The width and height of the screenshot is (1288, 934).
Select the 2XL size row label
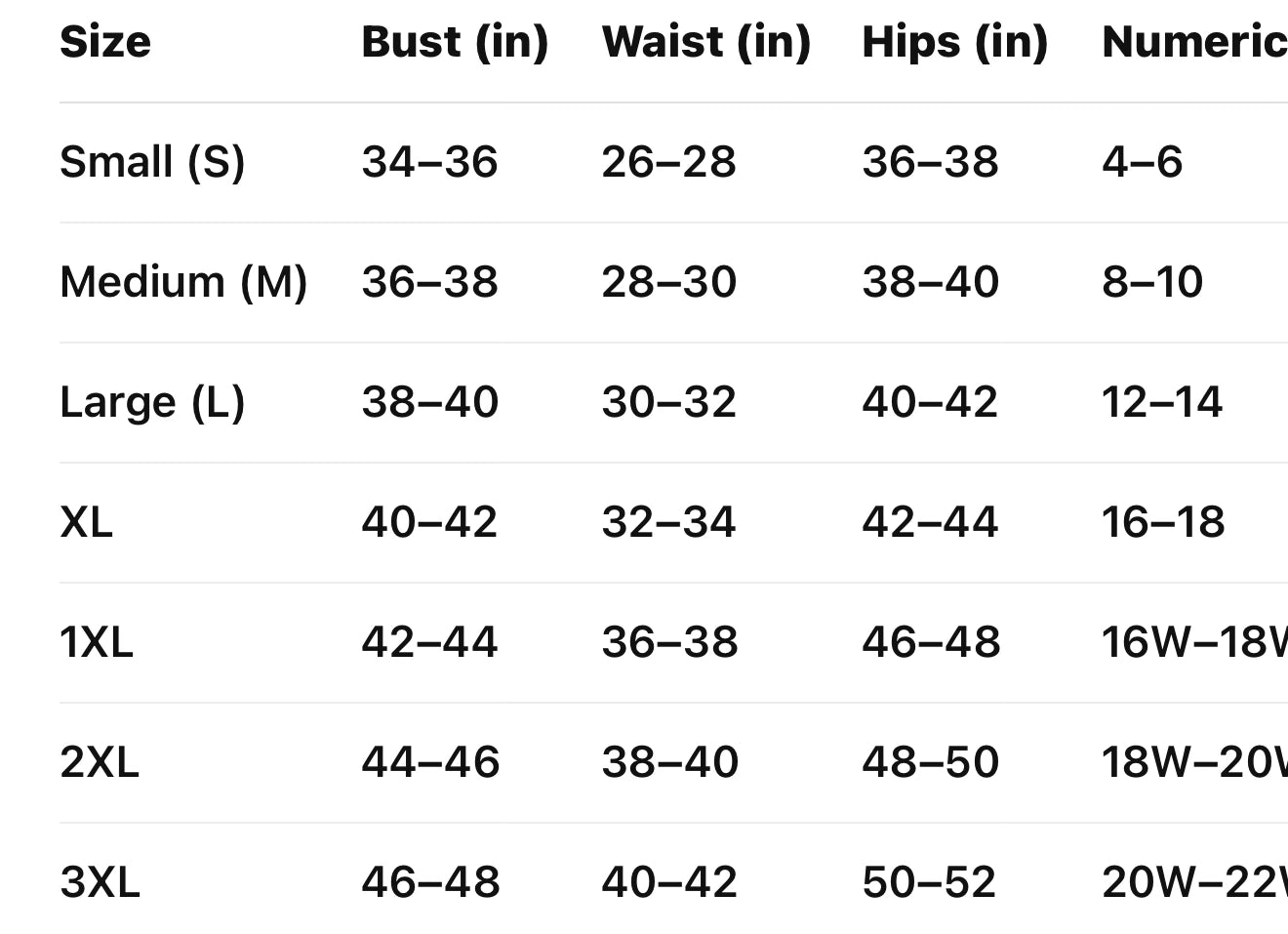(100, 762)
